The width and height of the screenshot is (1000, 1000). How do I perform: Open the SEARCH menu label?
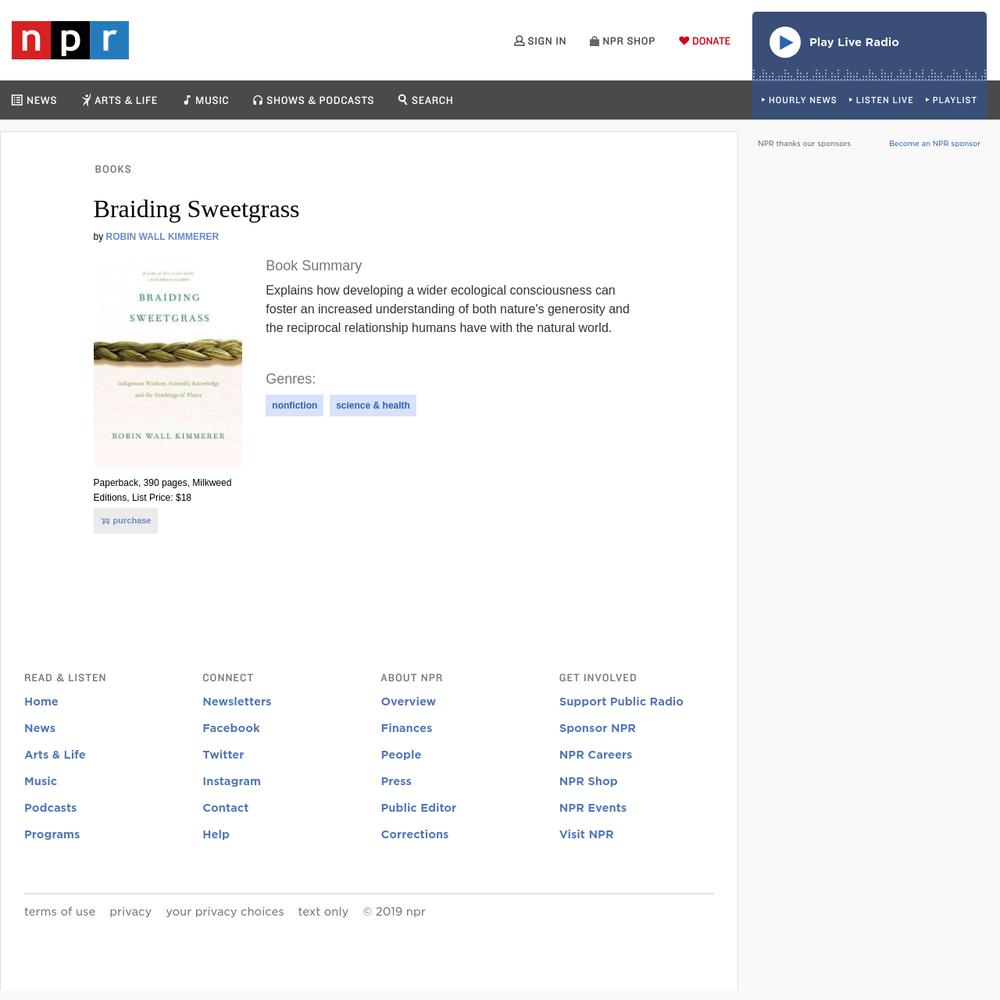432,100
